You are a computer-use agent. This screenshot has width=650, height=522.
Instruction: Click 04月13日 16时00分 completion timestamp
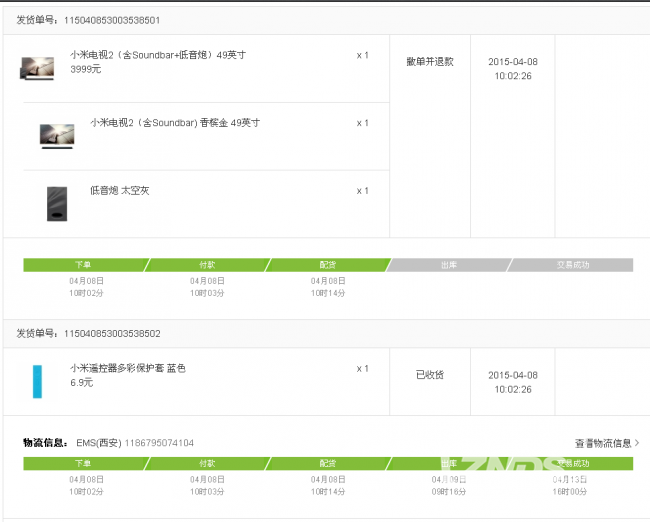(570, 486)
